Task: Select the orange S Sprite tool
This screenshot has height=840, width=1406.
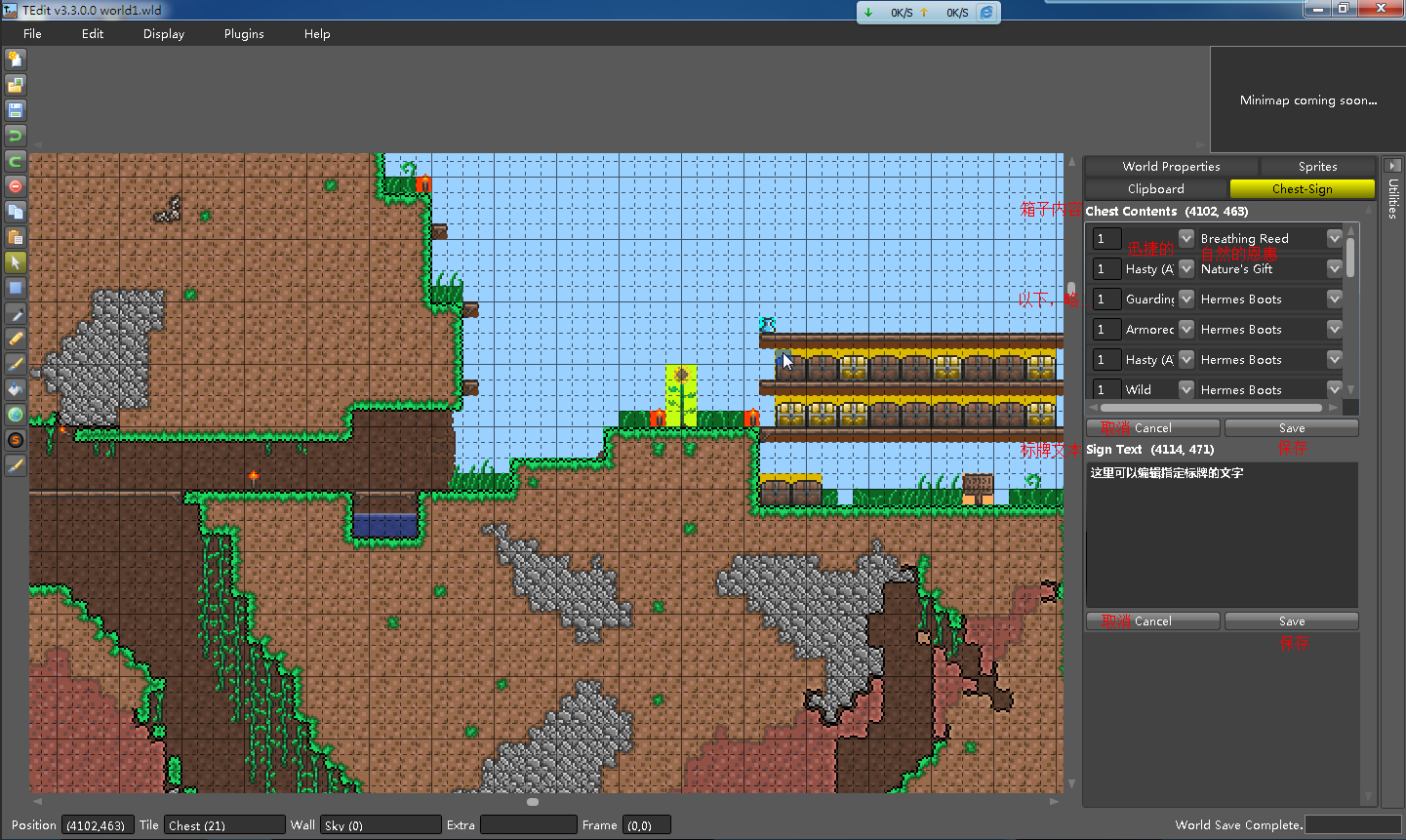Action: tap(16, 440)
